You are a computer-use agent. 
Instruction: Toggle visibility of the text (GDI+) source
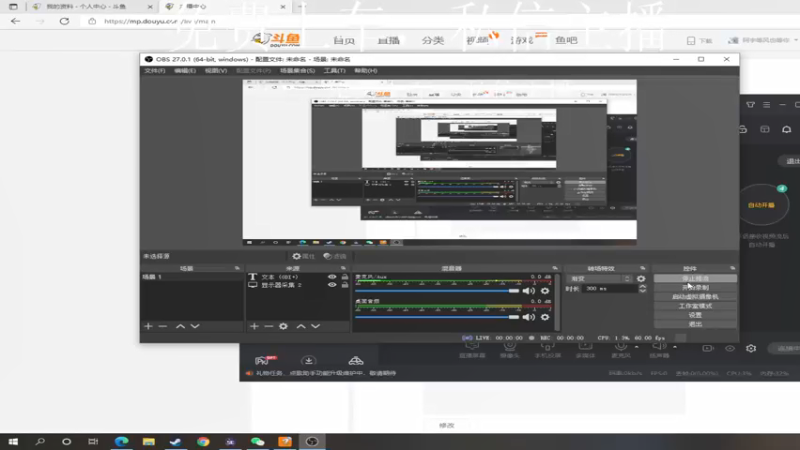click(x=332, y=277)
